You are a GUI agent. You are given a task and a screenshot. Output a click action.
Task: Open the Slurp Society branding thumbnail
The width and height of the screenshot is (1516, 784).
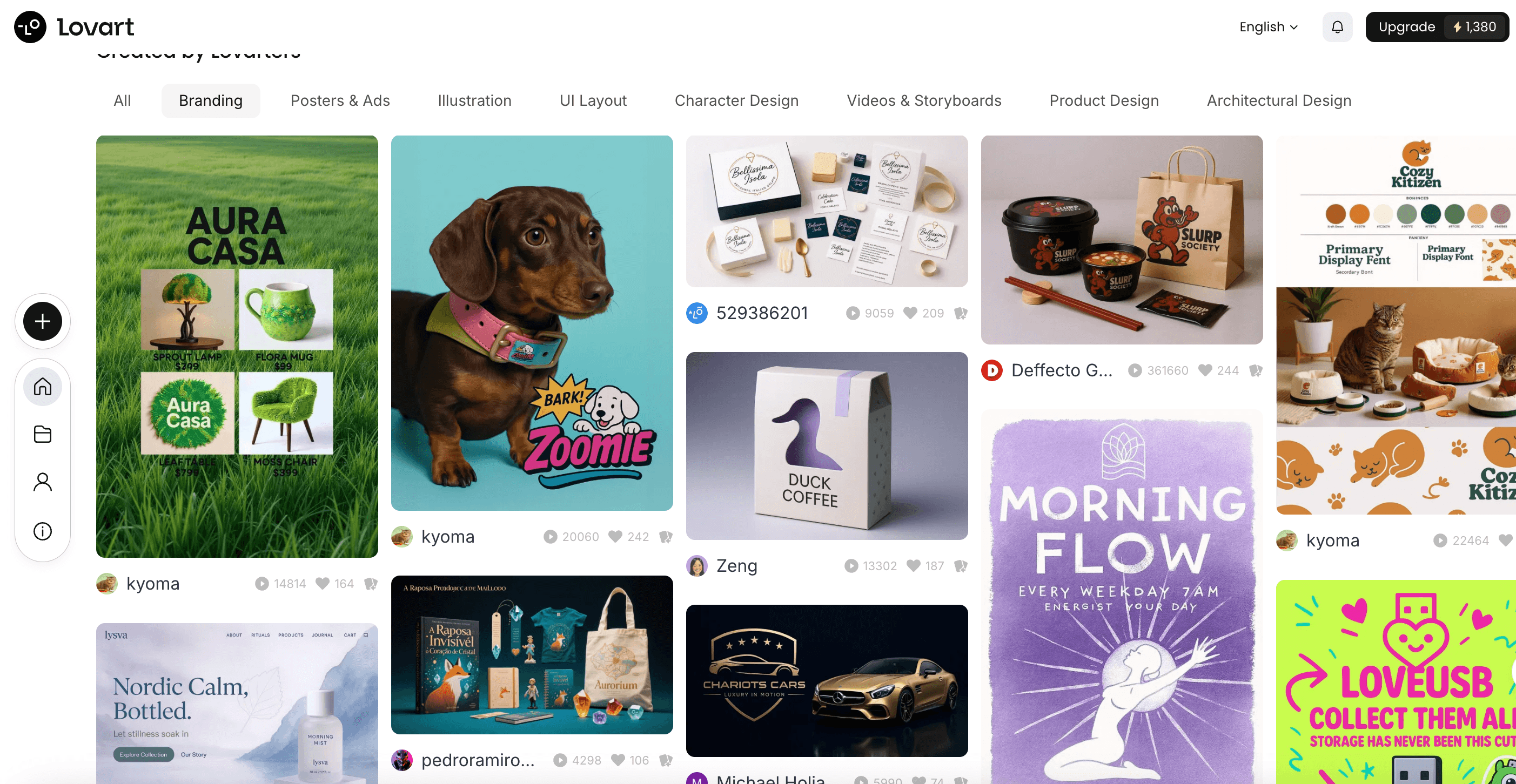[1122, 240]
